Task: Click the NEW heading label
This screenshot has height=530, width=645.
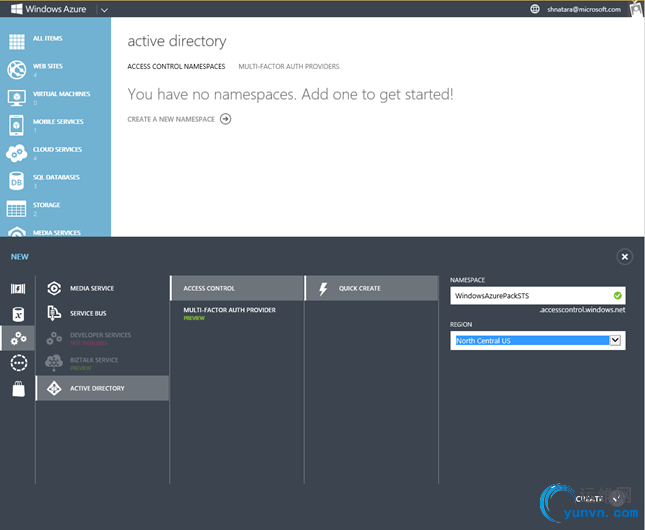Action: [20, 257]
